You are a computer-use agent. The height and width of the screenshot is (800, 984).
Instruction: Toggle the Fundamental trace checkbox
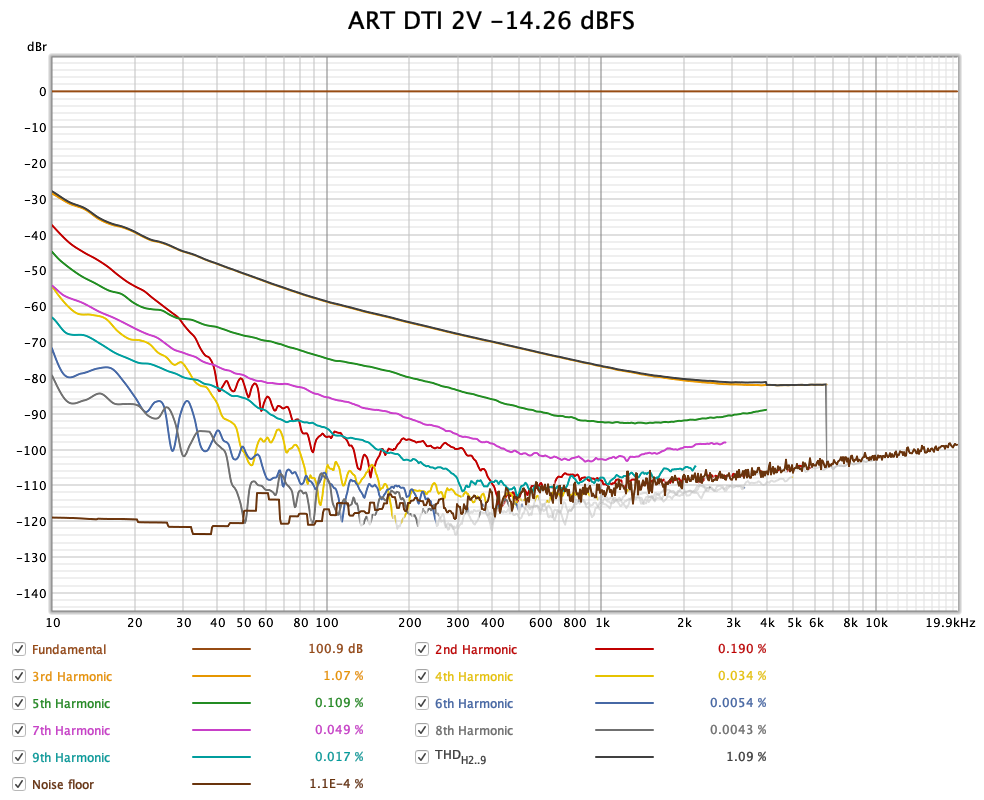[19, 649]
